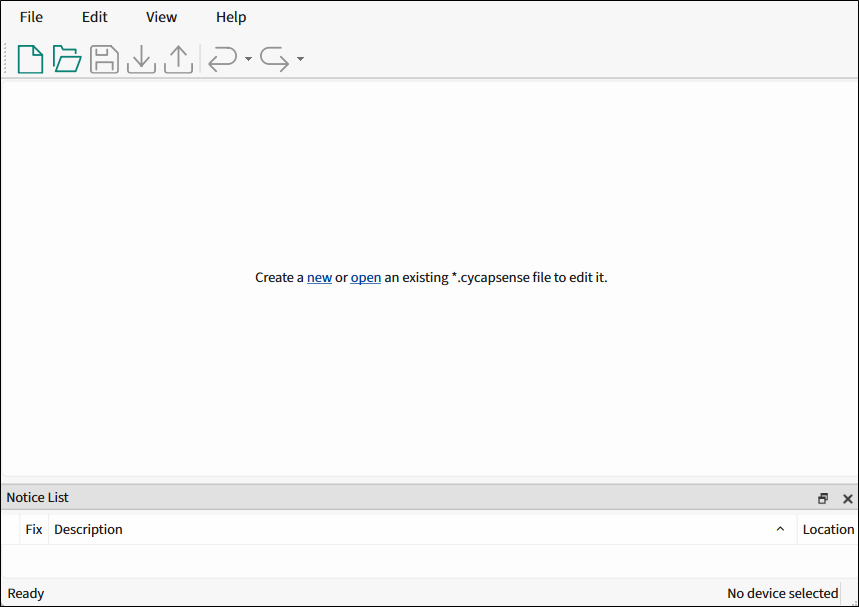Viewport: 859px width, 607px height.
Task: Click the Export up-arrow toolbar icon
Action: [178, 59]
